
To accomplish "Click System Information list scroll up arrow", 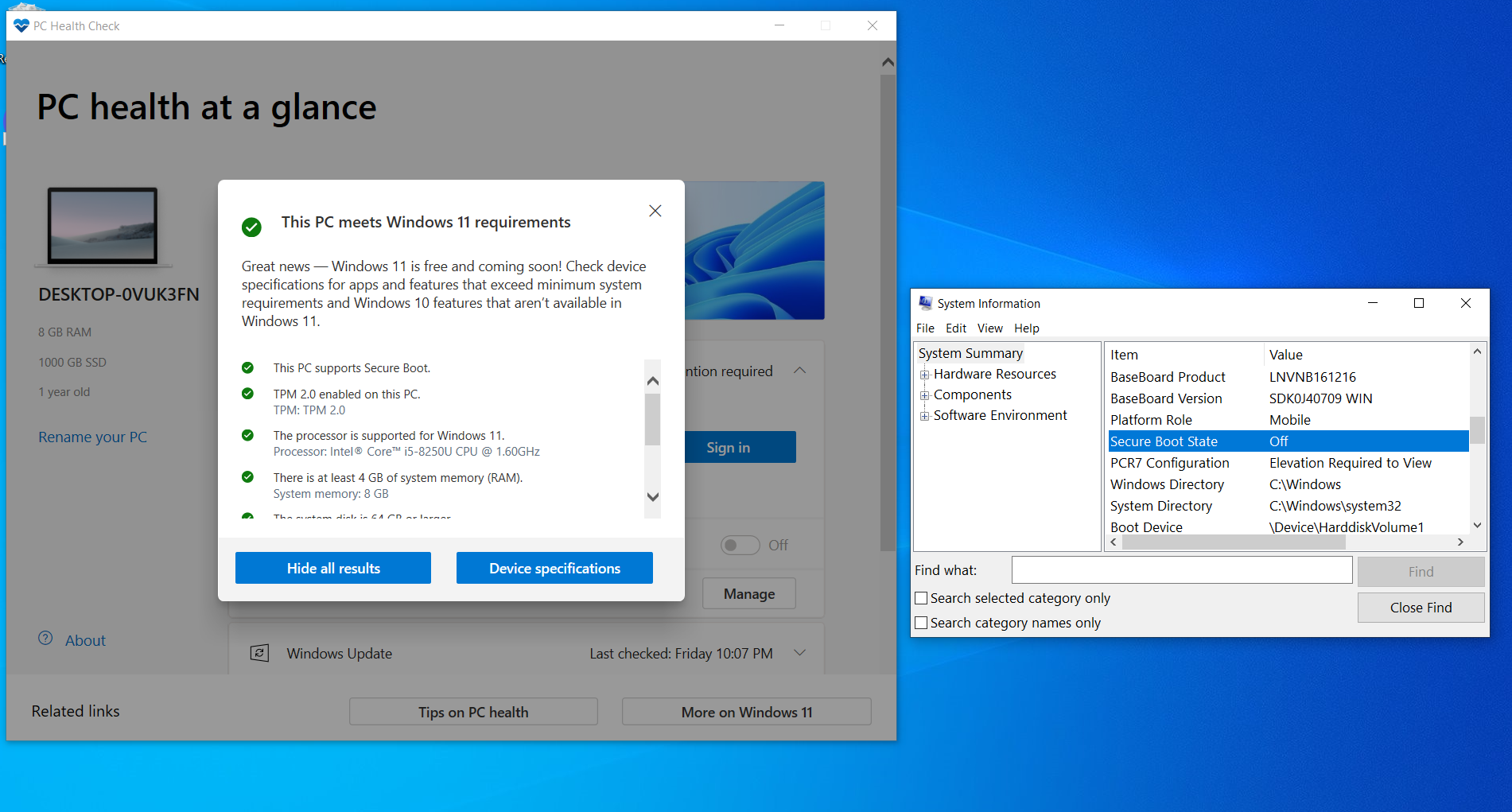I will click(1477, 352).
